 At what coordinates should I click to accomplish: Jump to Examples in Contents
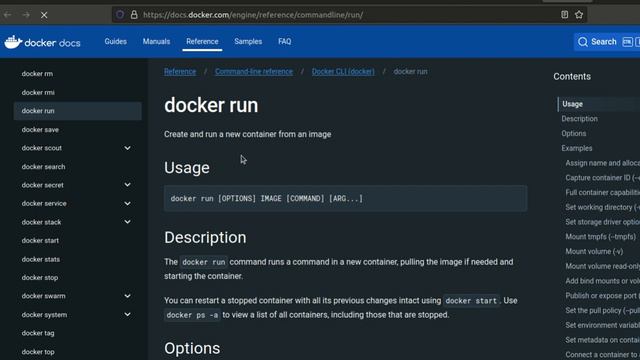click(576, 148)
